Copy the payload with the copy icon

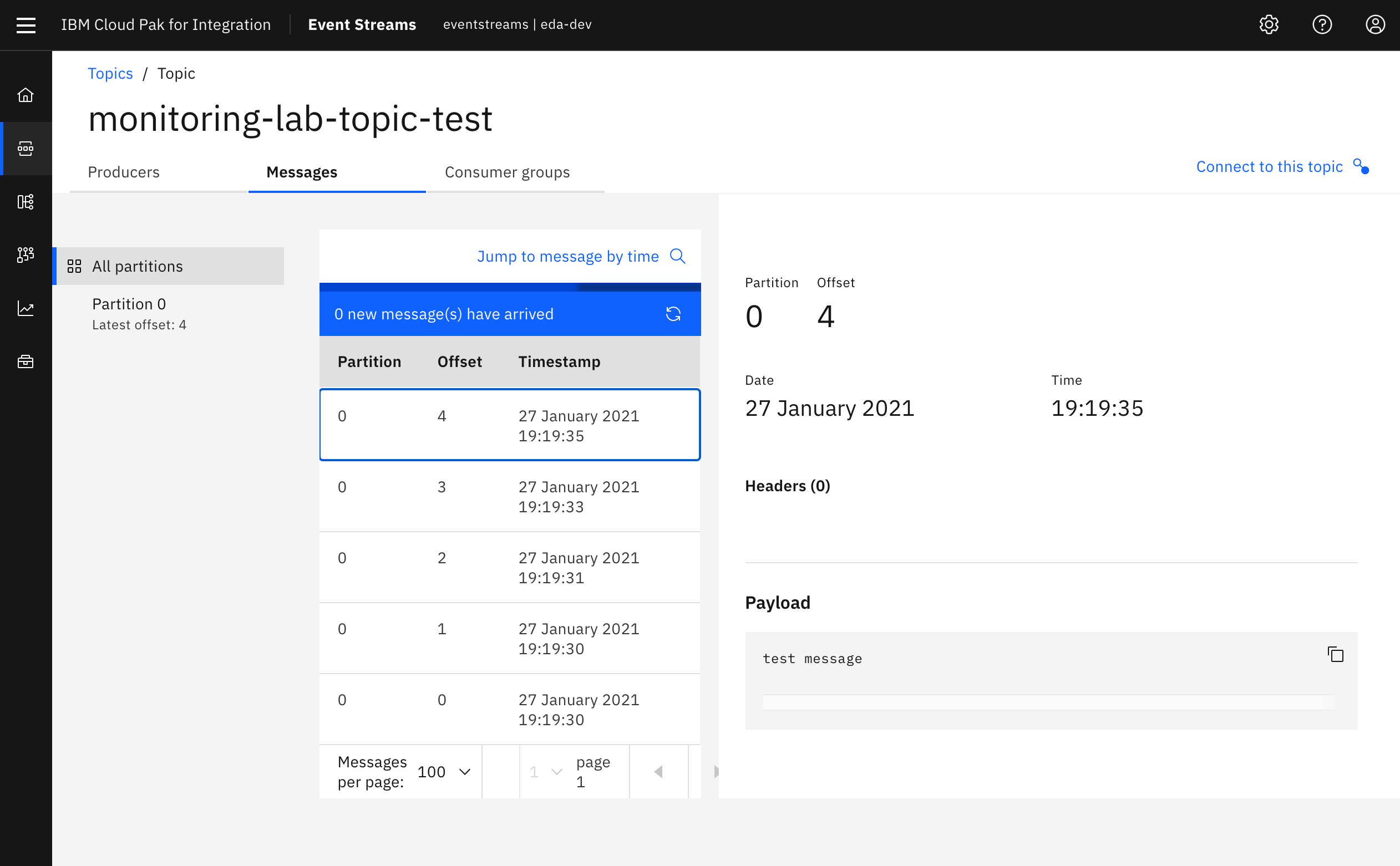1335,654
